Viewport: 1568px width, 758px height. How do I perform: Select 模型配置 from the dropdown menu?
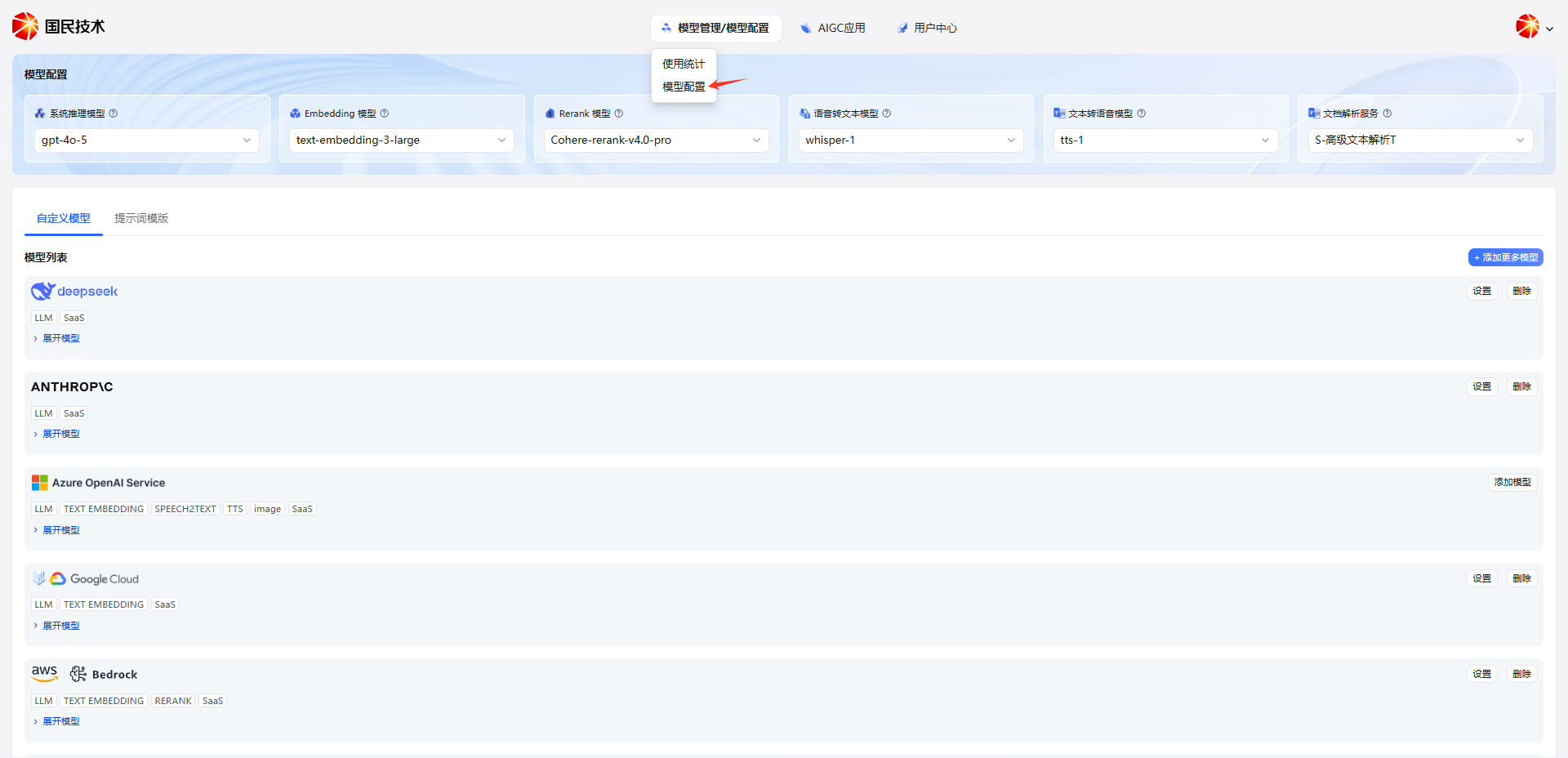tap(684, 87)
